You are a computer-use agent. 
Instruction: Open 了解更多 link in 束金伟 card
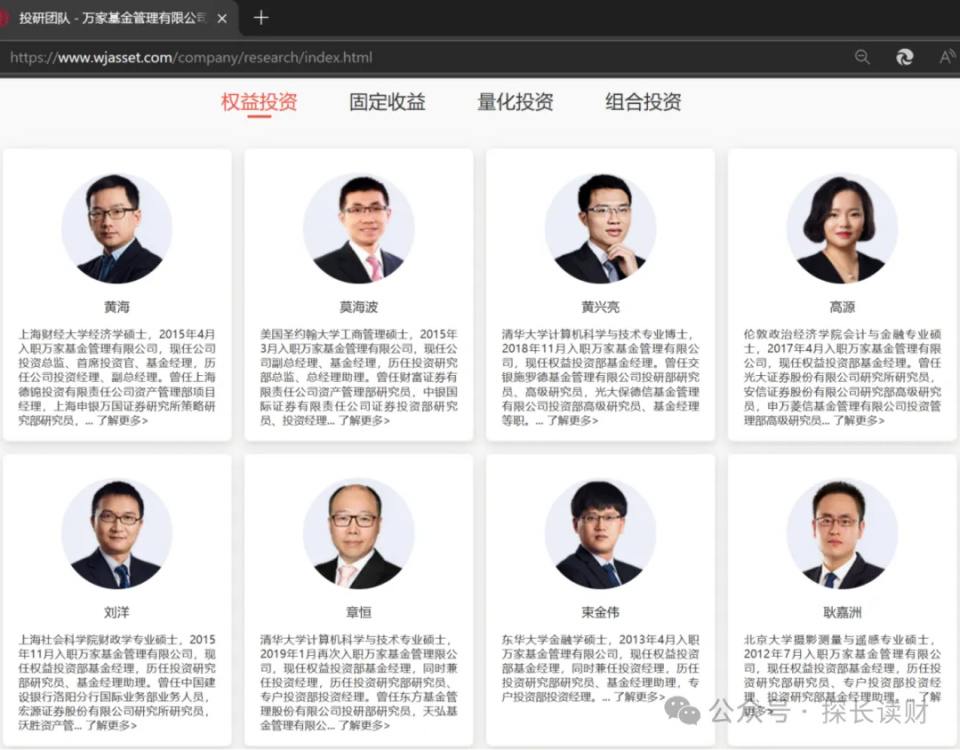(x=639, y=697)
